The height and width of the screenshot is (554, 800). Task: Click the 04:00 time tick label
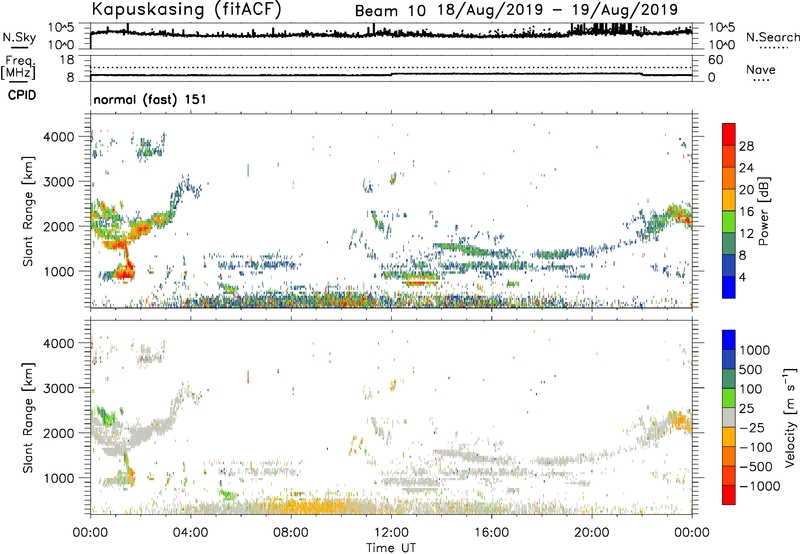click(x=190, y=533)
